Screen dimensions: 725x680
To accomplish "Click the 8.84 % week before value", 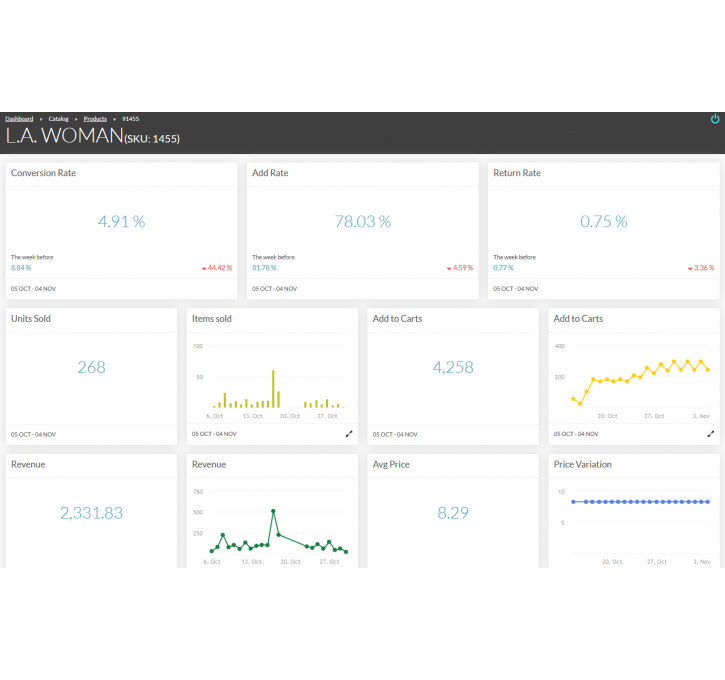I will [x=21, y=268].
